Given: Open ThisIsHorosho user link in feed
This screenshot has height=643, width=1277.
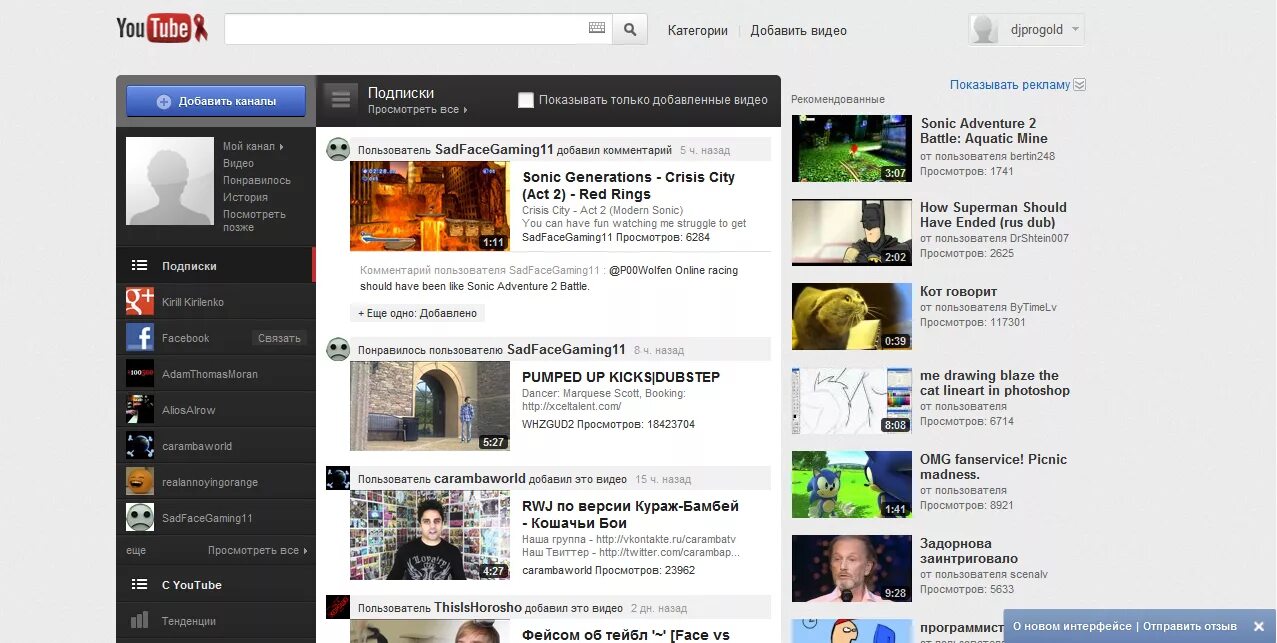Looking at the screenshot, I should [478, 607].
